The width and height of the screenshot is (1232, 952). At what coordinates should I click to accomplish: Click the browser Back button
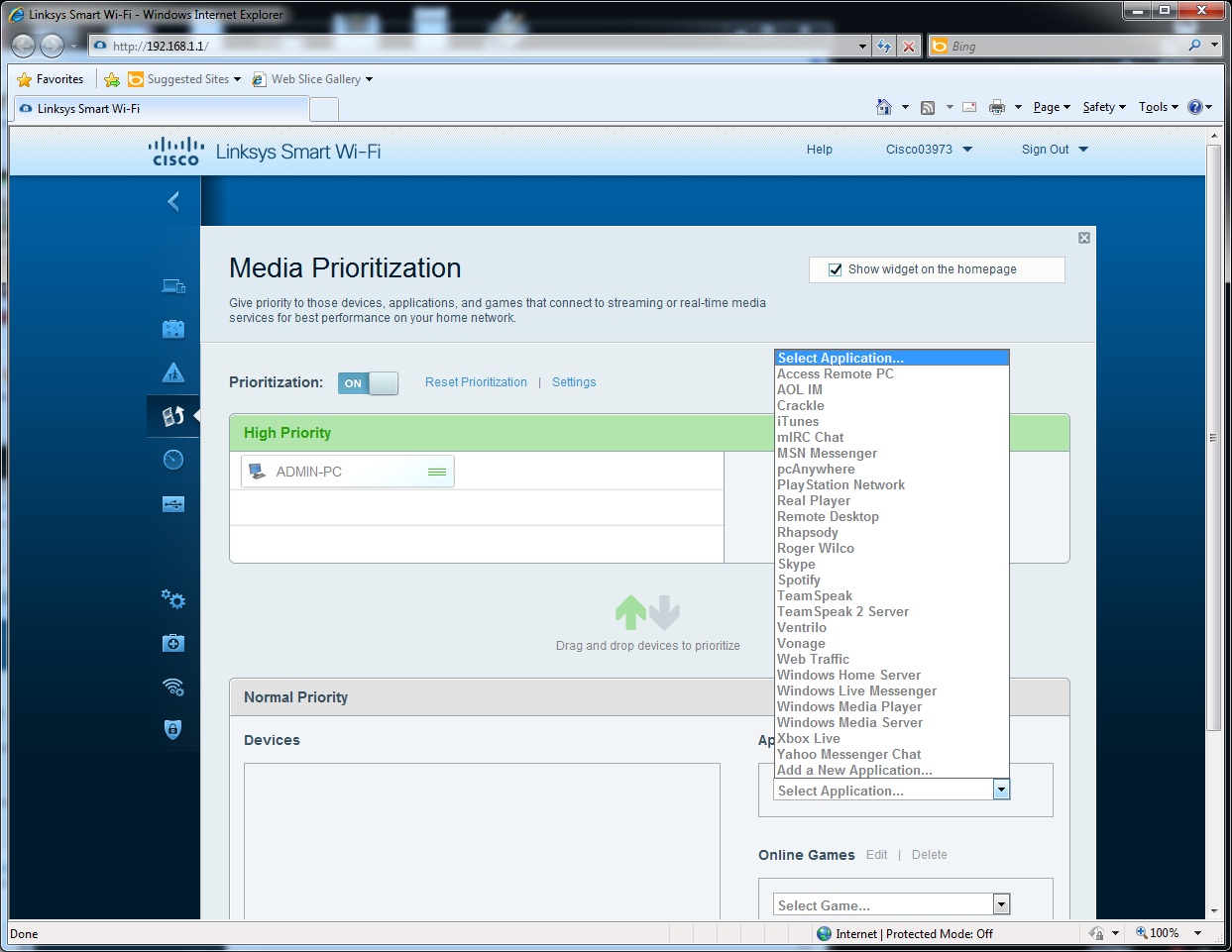tap(24, 46)
